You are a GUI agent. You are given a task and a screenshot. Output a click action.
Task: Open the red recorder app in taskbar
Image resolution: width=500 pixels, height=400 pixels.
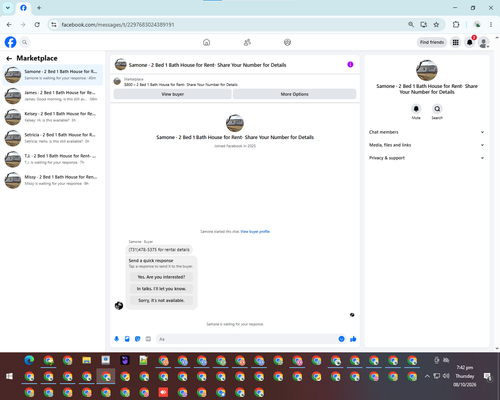(163, 392)
